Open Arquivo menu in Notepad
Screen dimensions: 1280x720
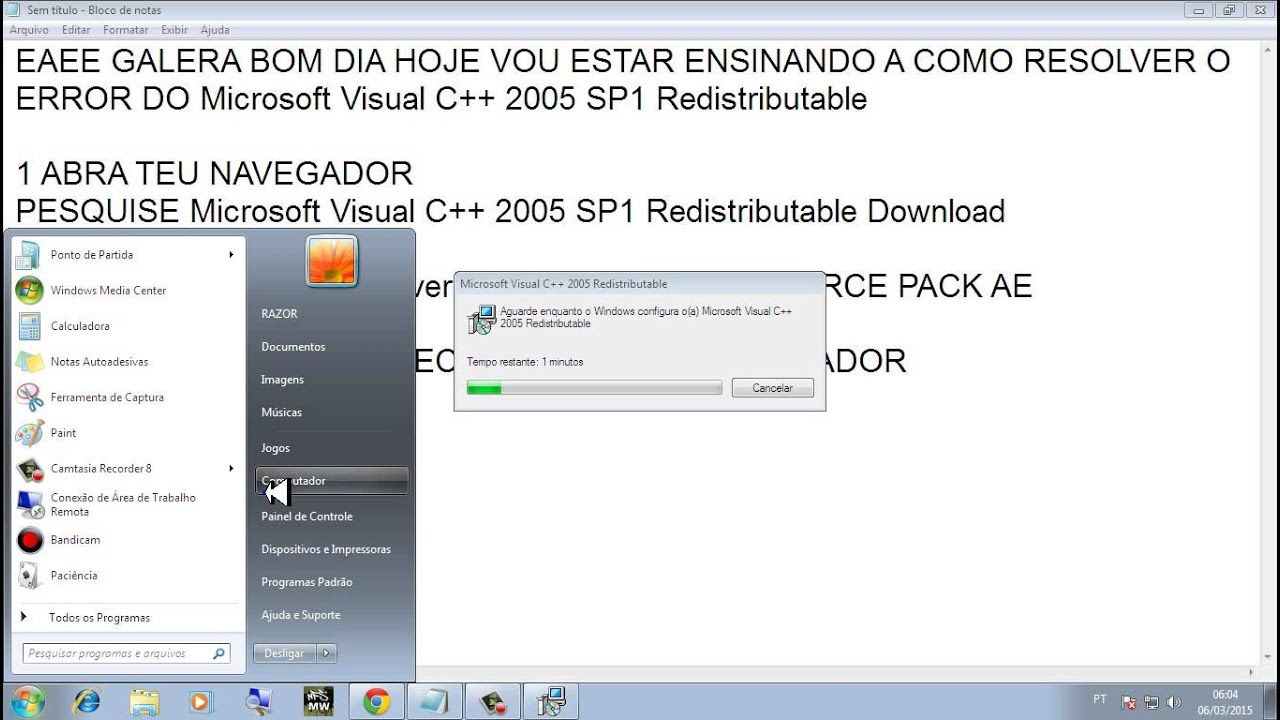click(x=29, y=30)
